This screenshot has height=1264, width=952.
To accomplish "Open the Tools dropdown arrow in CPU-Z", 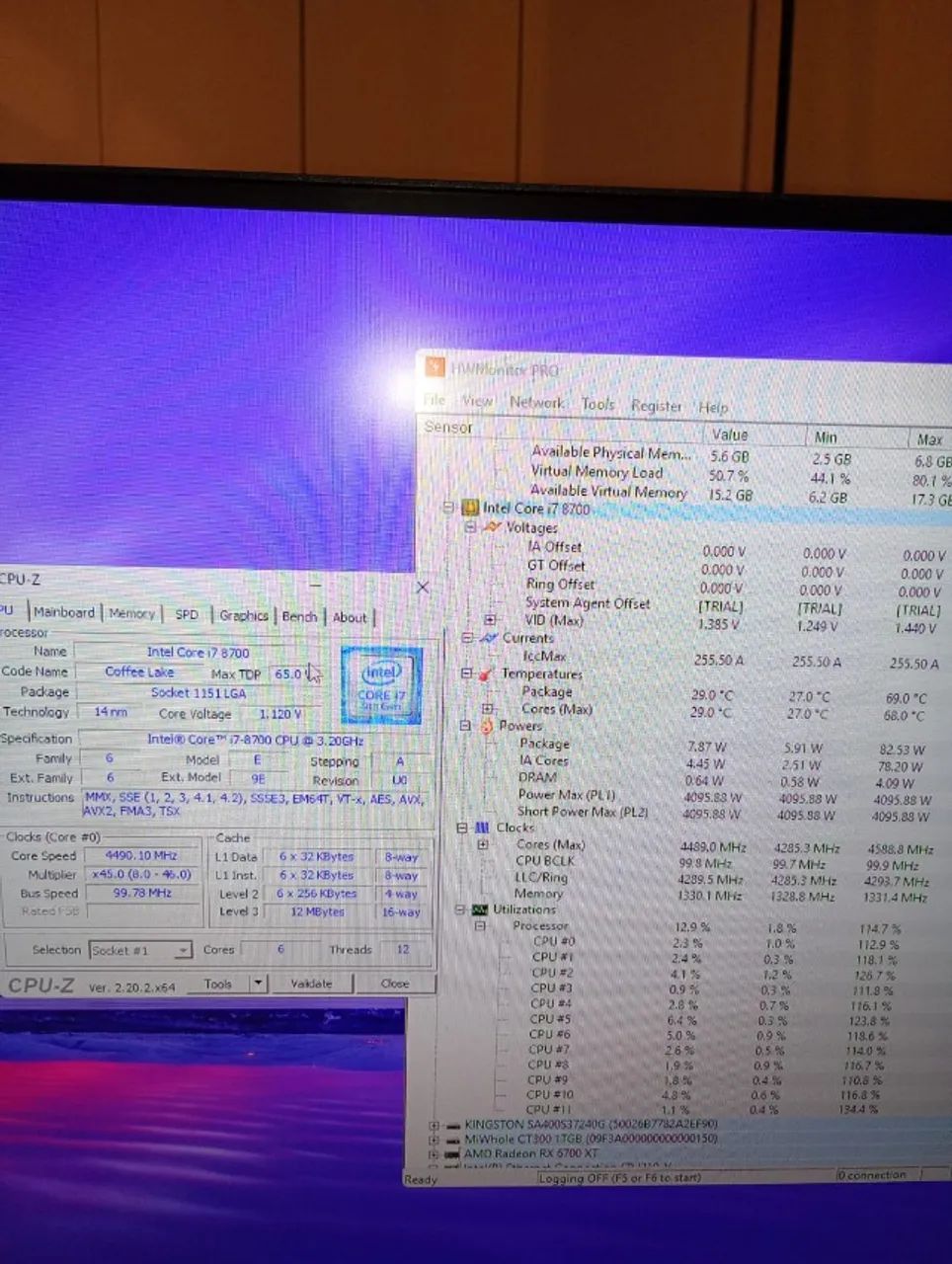I will [x=259, y=984].
